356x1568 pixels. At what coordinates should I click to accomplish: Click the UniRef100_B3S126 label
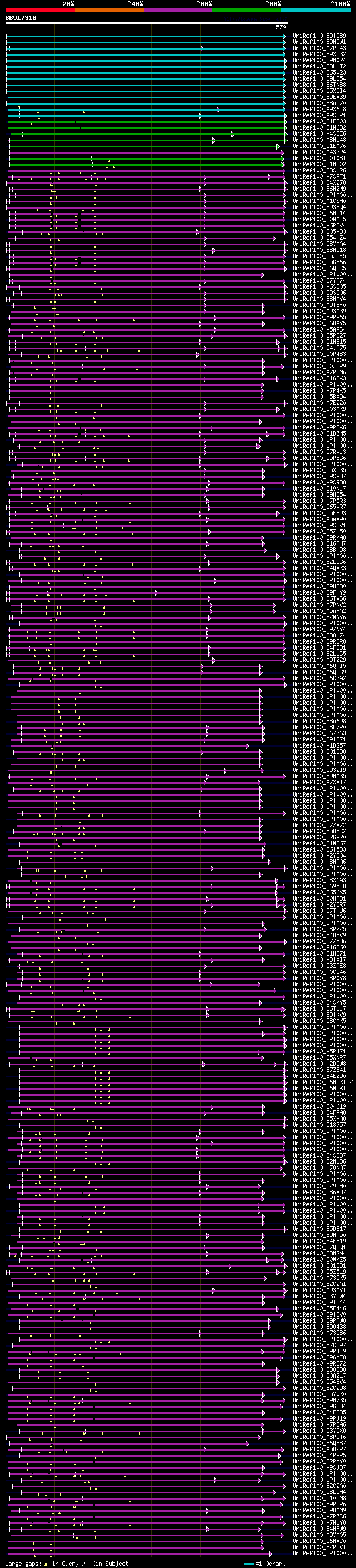[x=319, y=170]
